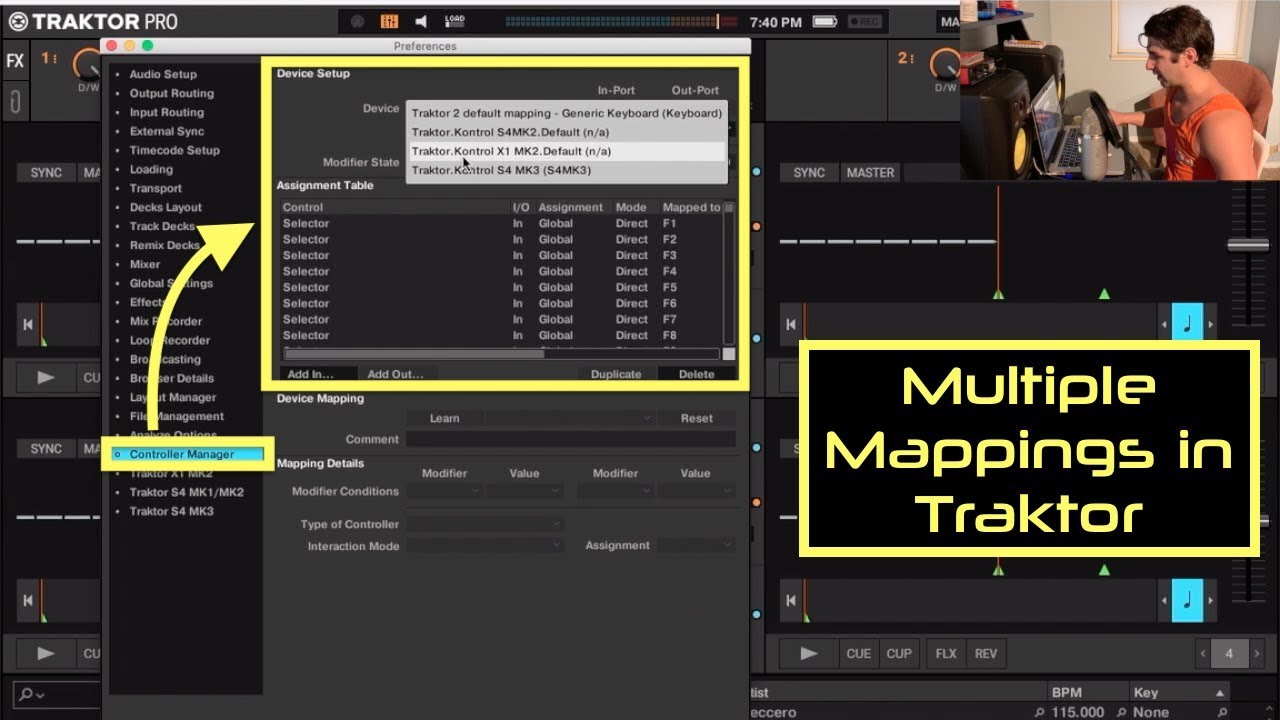Image resolution: width=1280 pixels, height=720 pixels.
Task: Toggle MASTER on the upper right deck
Action: (x=870, y=173)
